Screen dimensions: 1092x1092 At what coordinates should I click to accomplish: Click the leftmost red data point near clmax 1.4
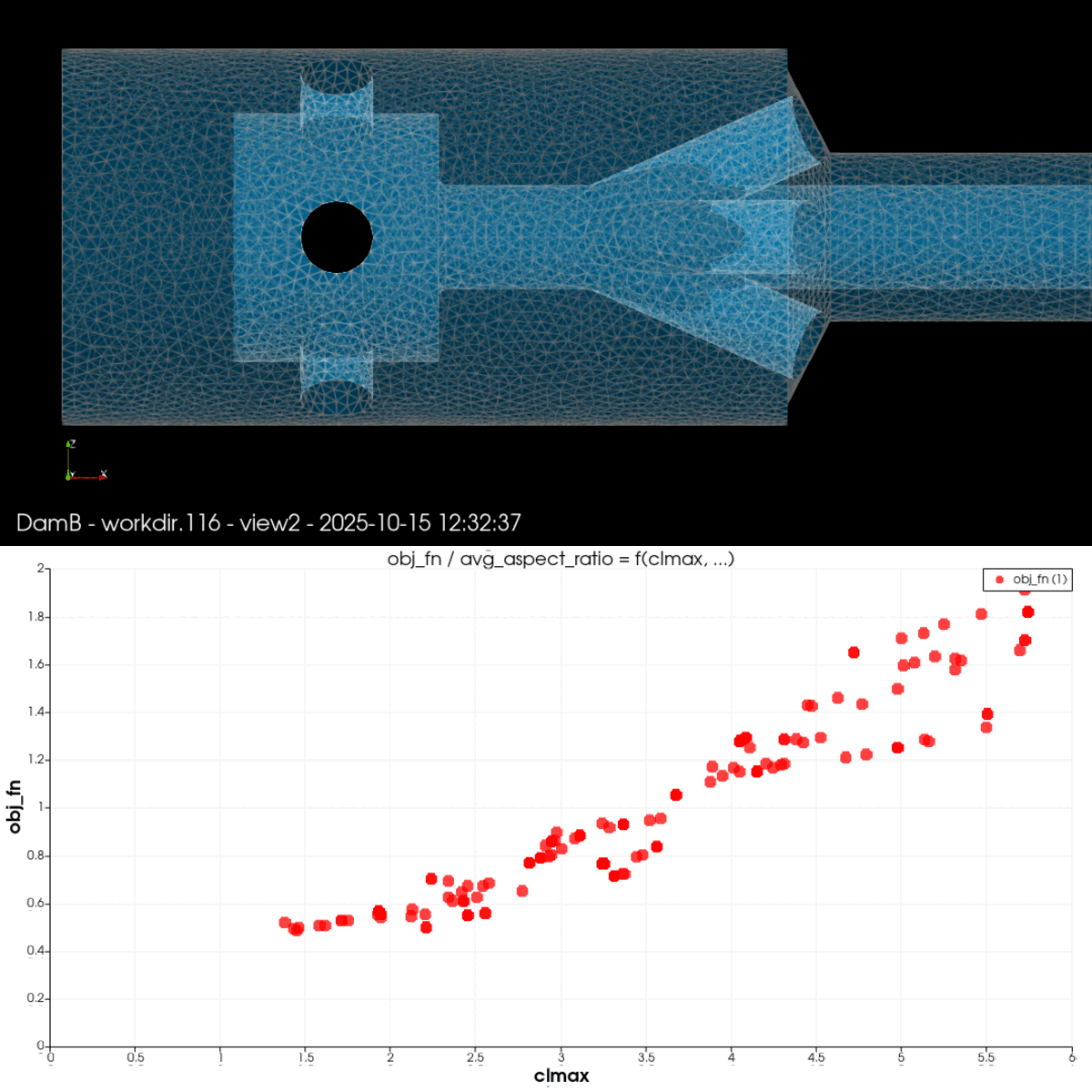(284, 921)
